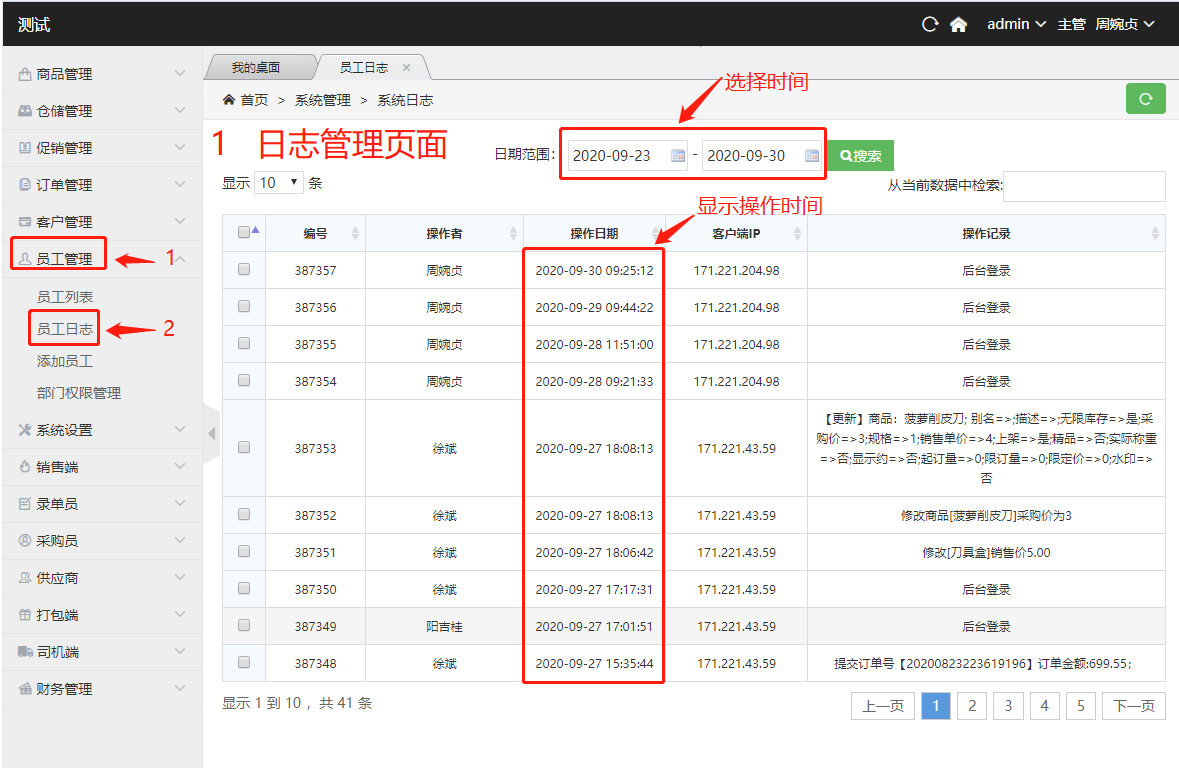Click the green reload button at top right

[1145, 99]
